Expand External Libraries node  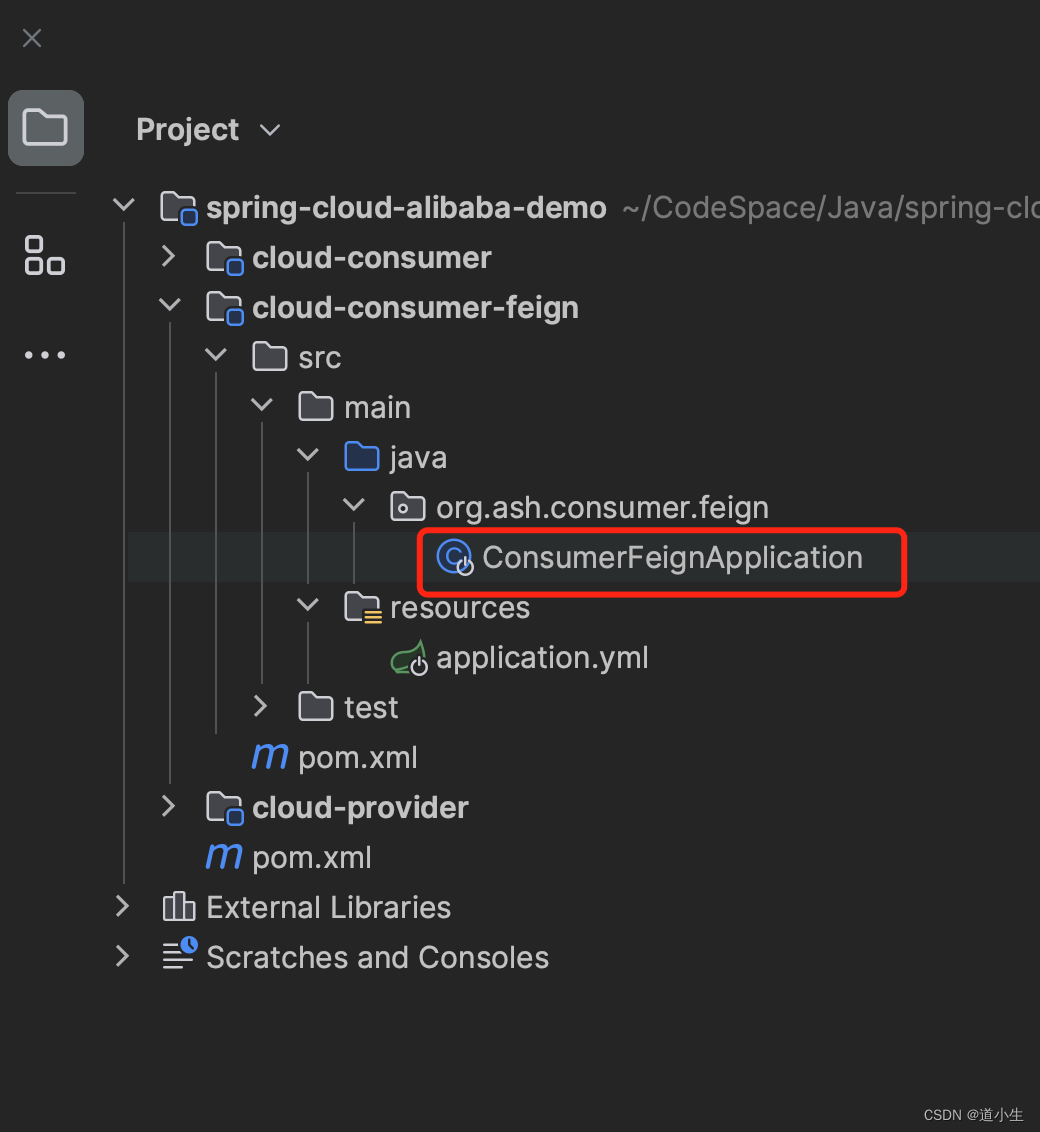[122, 906]
